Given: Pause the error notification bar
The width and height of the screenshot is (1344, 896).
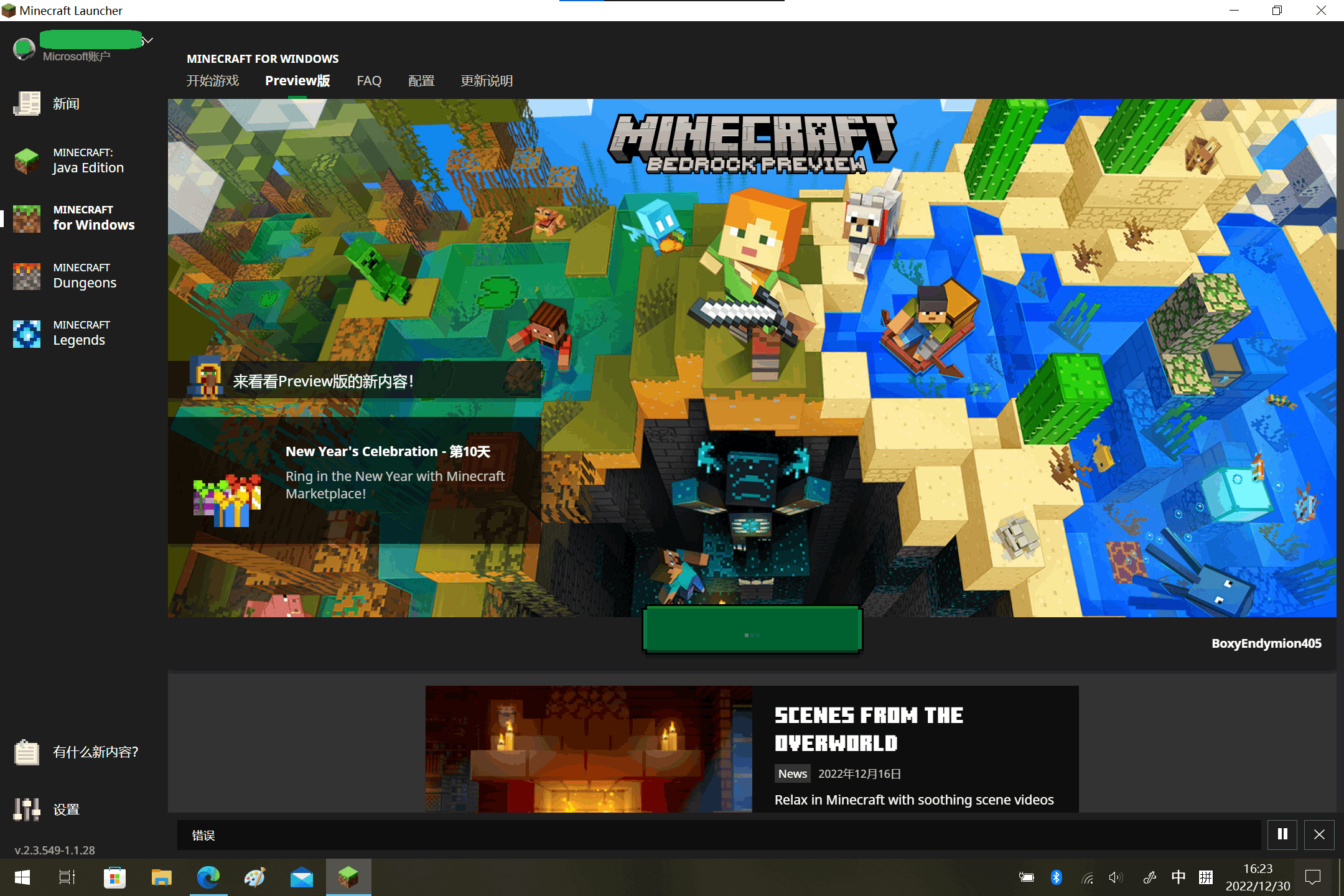Looking at the screenshot, I should pyautogui.click(x=1282, y=834).
